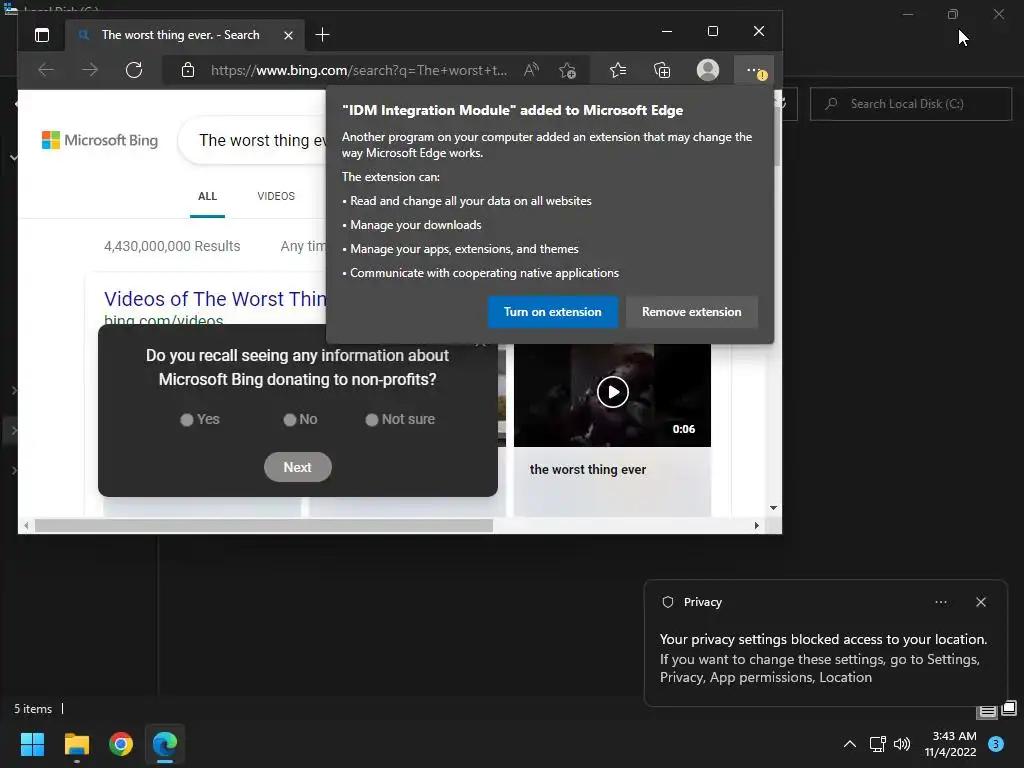Click the scroll left arrow in Edge
This screenshot has height=768, width=1024.
pyautogui.click(x=26, y=526)
